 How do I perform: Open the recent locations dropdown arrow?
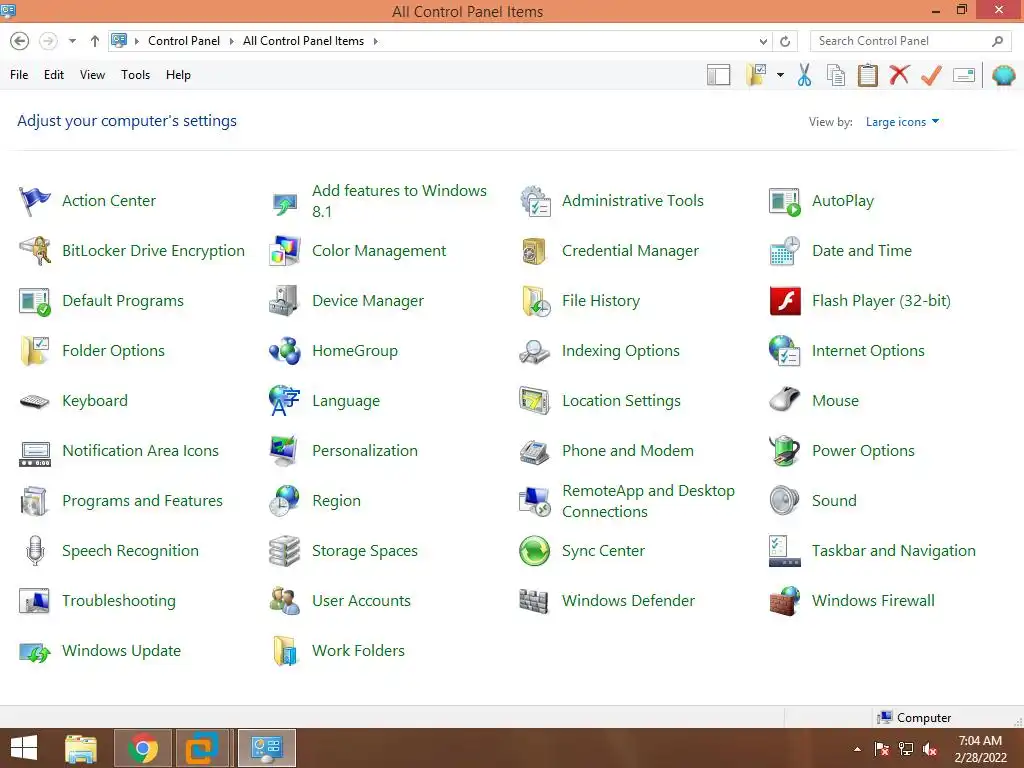pos(72,41)
